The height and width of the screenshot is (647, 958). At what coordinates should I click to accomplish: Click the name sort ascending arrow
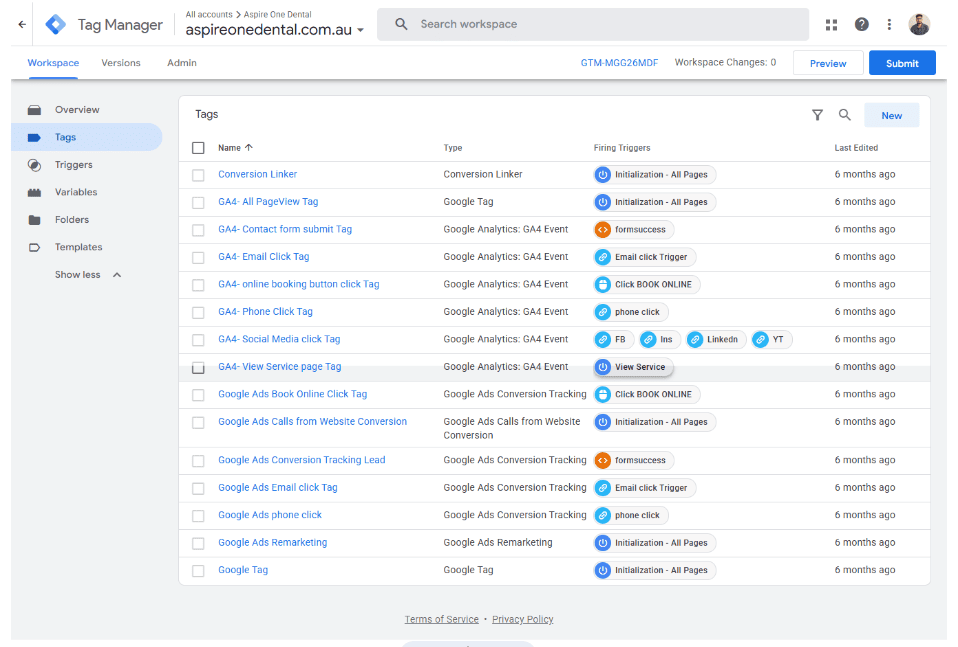tap(249, 148)
